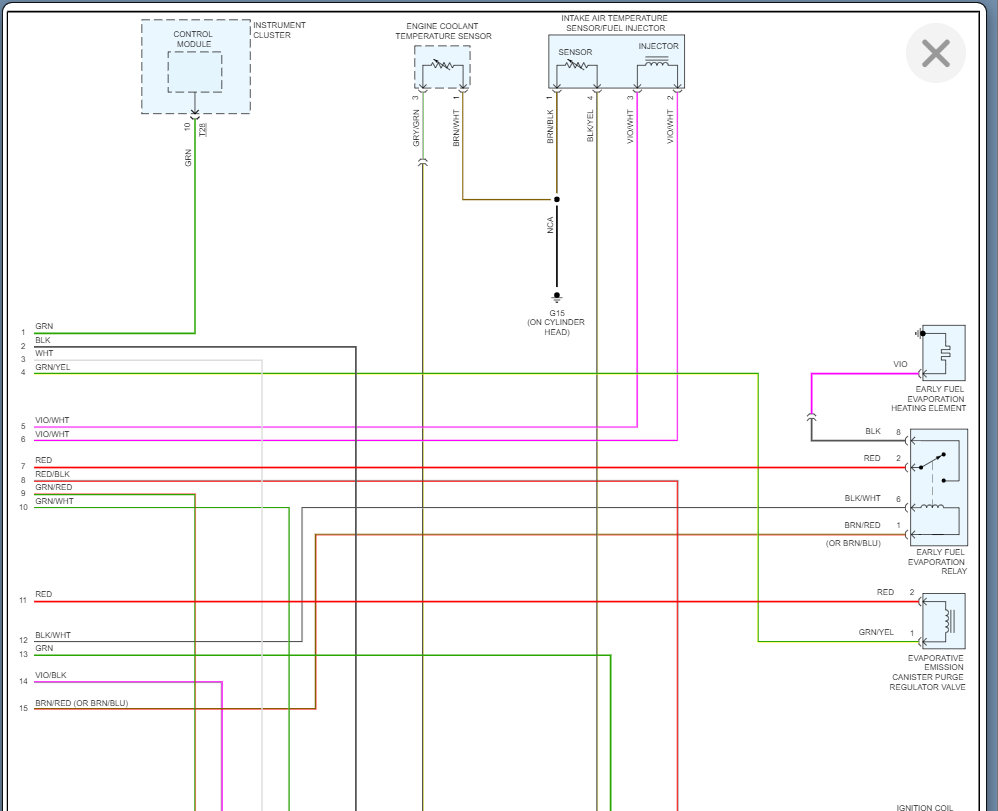Click the Early Fuel Evaporation Heating Element symbol

pos(943,353)
